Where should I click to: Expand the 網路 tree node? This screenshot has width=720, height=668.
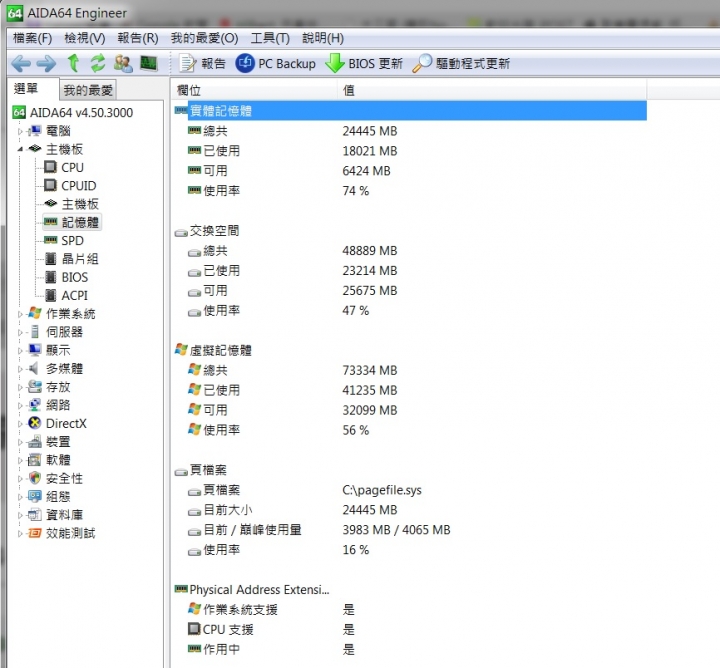click(x=20, y=405)
